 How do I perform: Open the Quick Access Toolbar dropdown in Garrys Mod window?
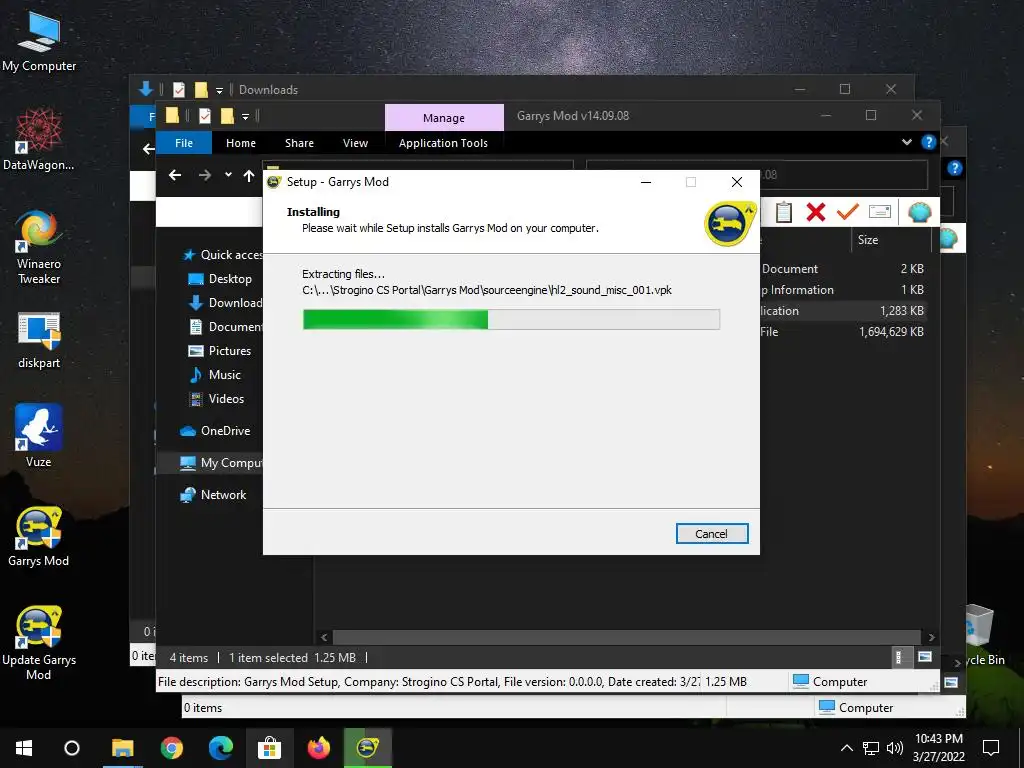click(246, 117)
